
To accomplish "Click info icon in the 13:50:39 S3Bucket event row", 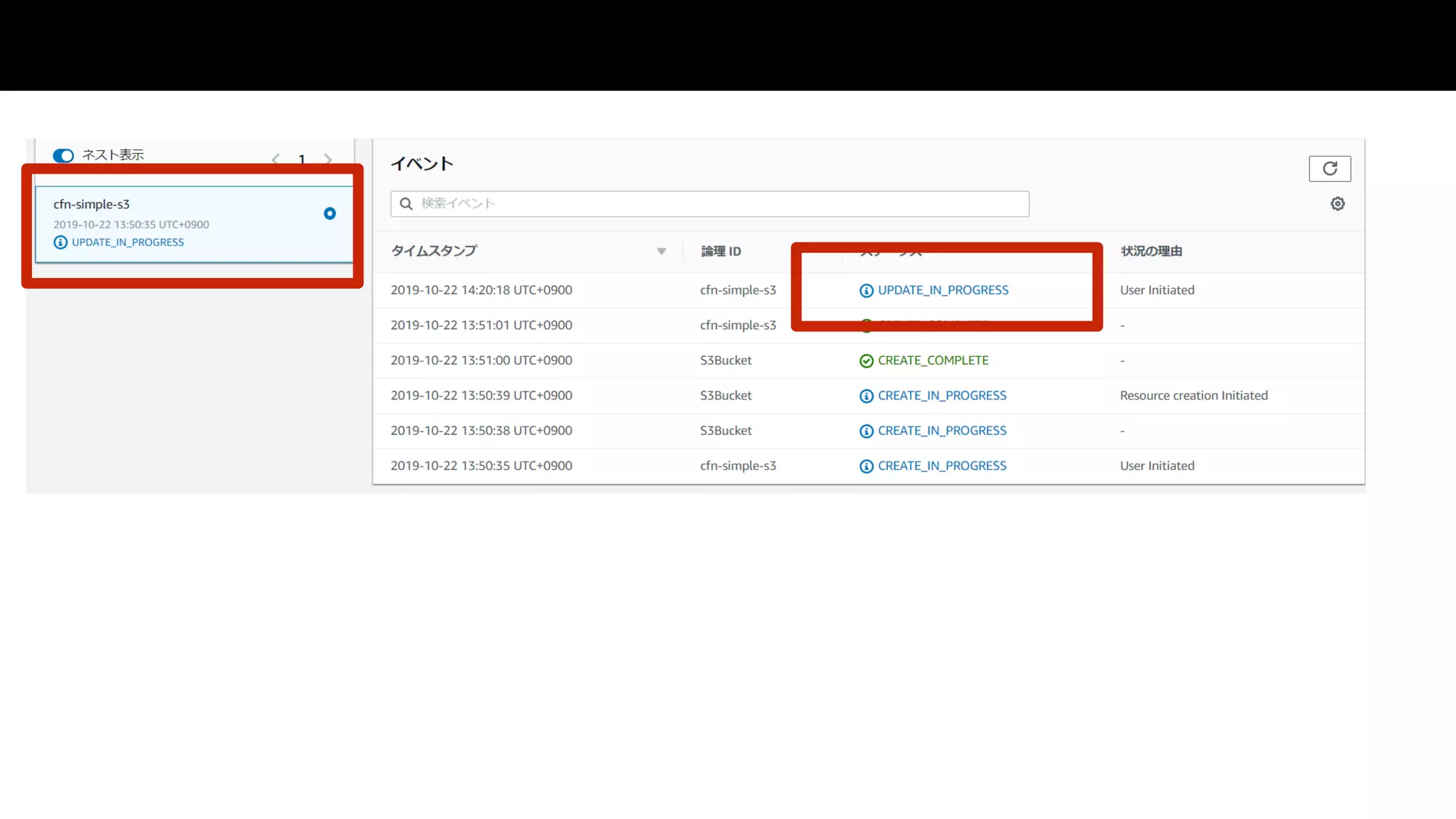I will tap(866, 396).
